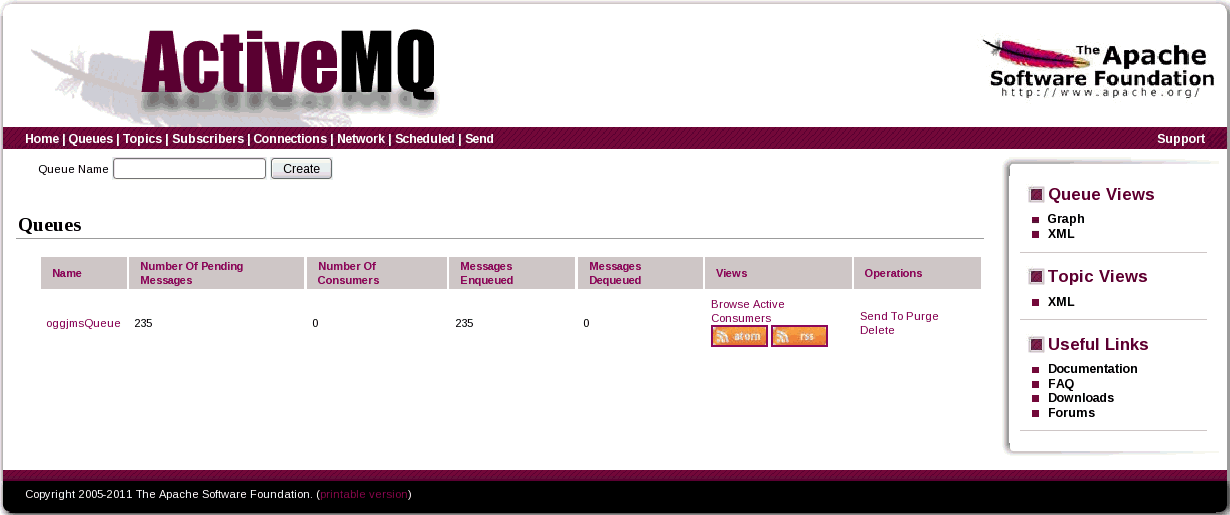Open the Subscribers menu item
Image resolution: width=1230 pixels, height=515 pixels.
click(x=208, y=139)
